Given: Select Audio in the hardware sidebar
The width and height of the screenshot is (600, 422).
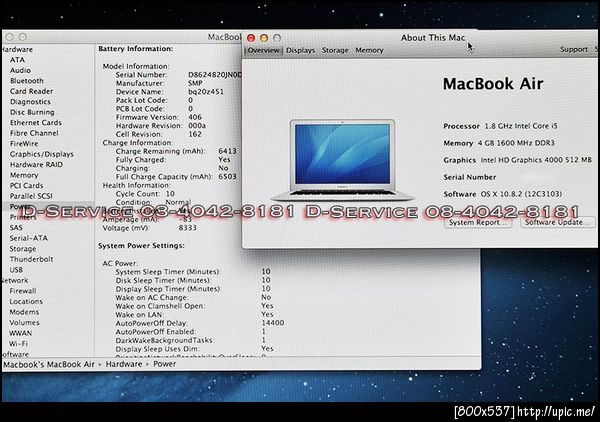Looking at the screenshot, I should click(20, 70).
